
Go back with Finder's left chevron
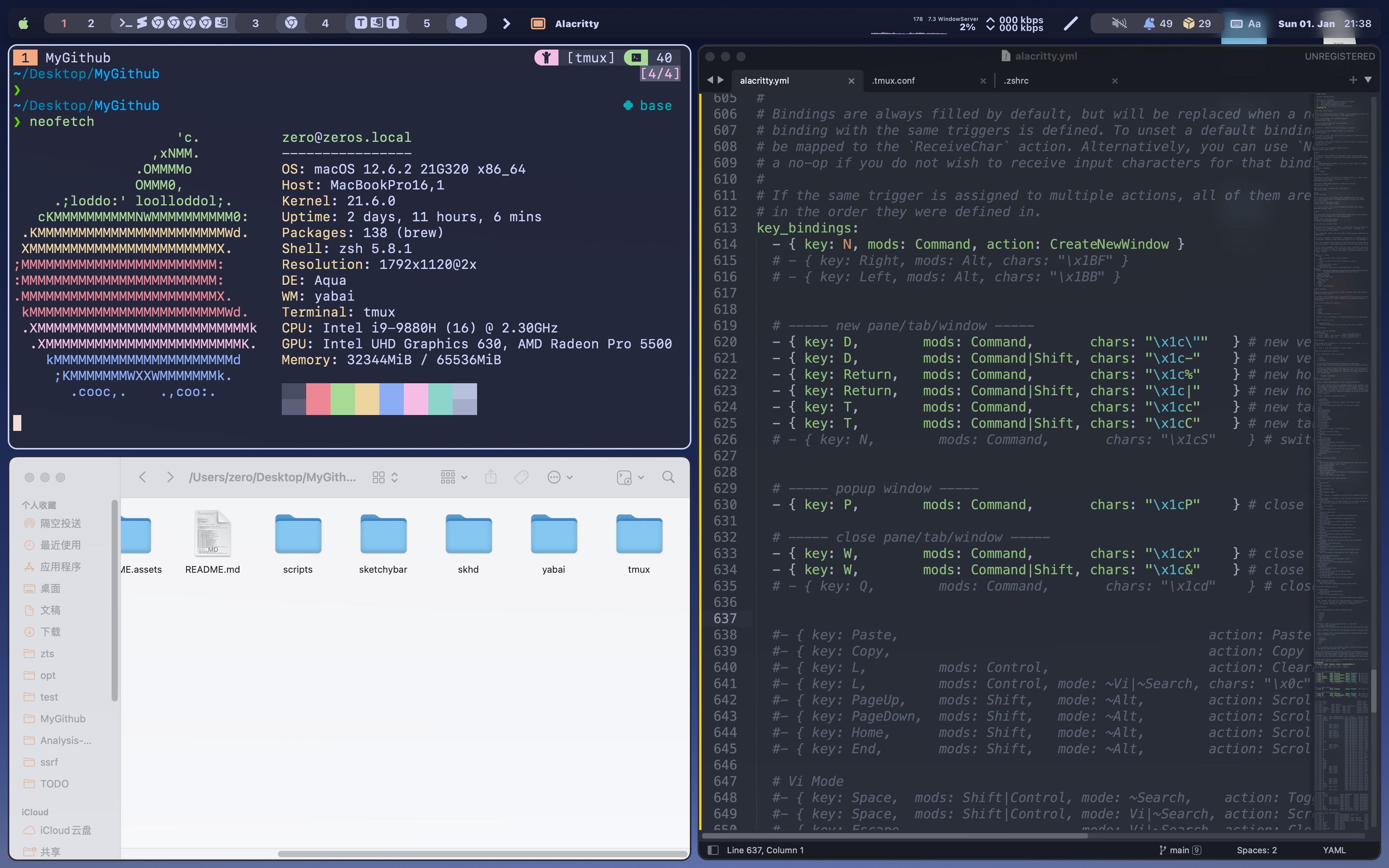(x=143, y=477)
